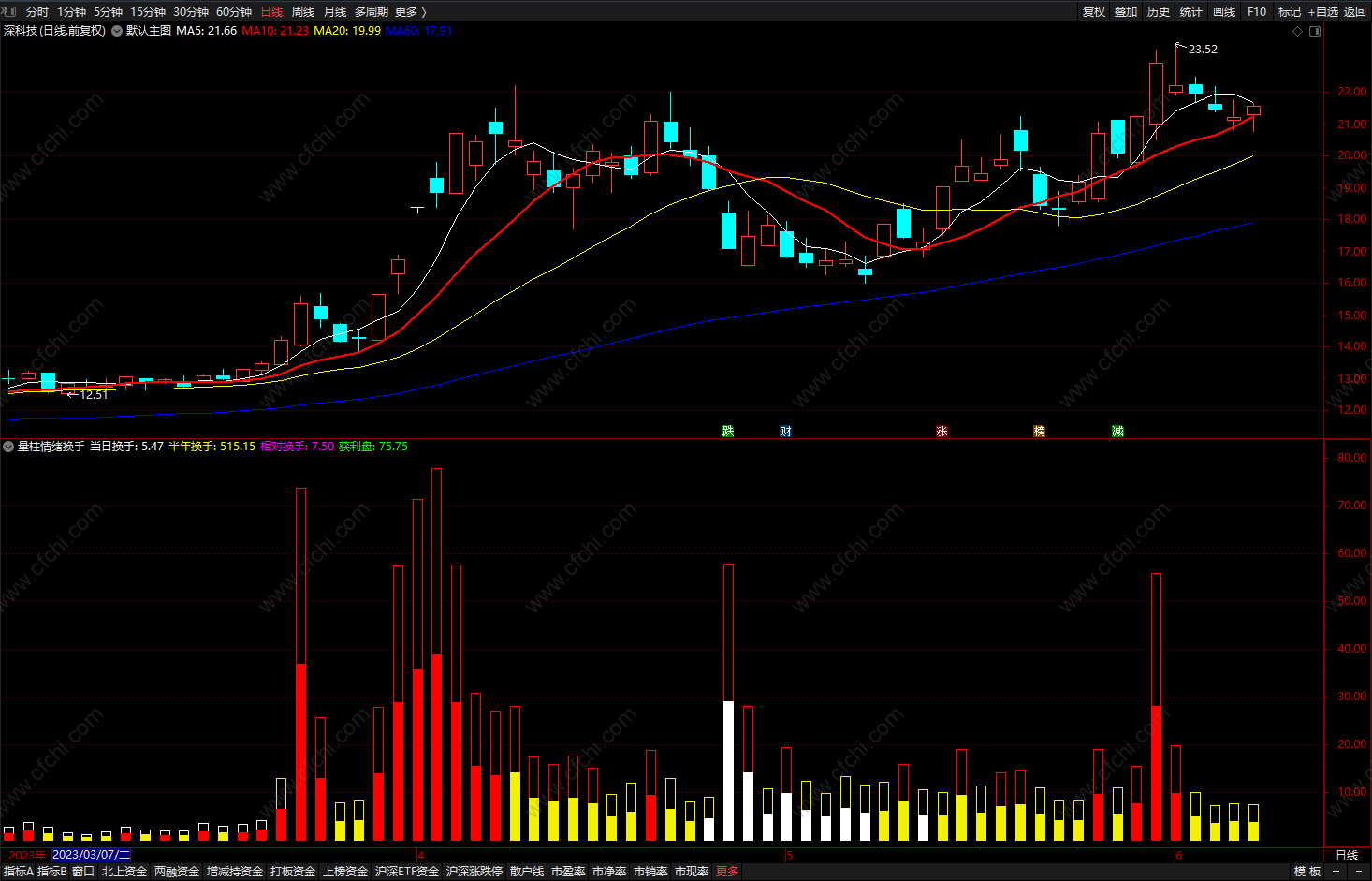Select the 60分钟 period
The image size is (1372, 881).
point(234,11)
